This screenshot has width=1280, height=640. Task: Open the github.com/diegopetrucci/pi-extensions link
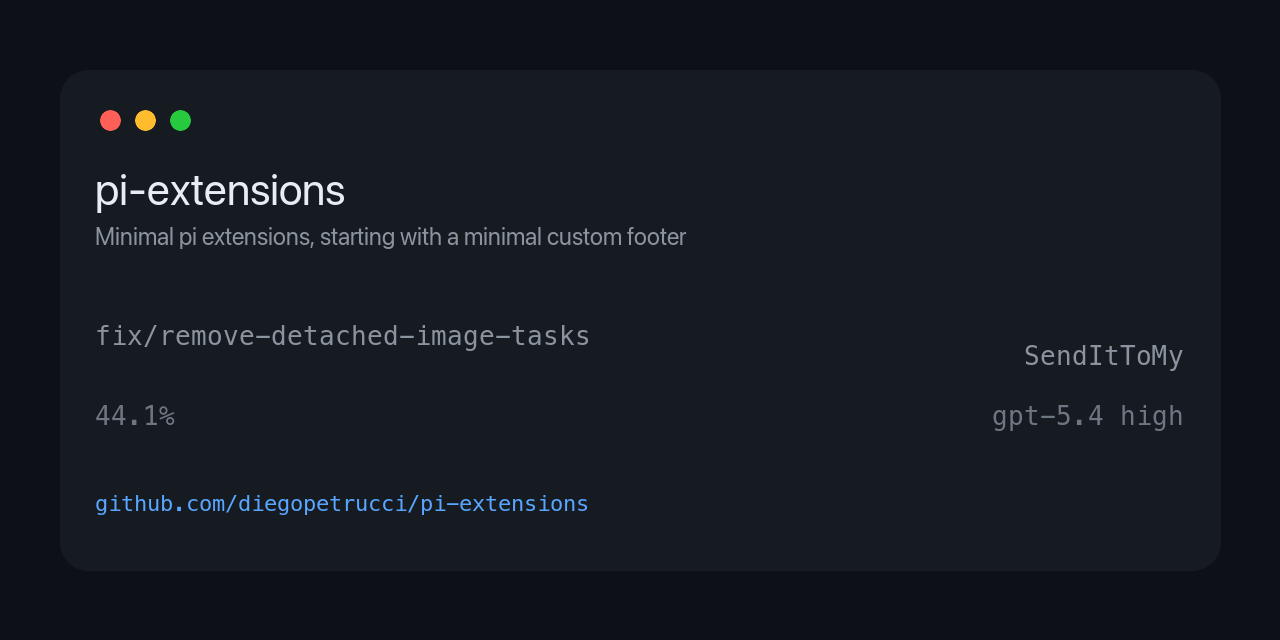point(342,504)
